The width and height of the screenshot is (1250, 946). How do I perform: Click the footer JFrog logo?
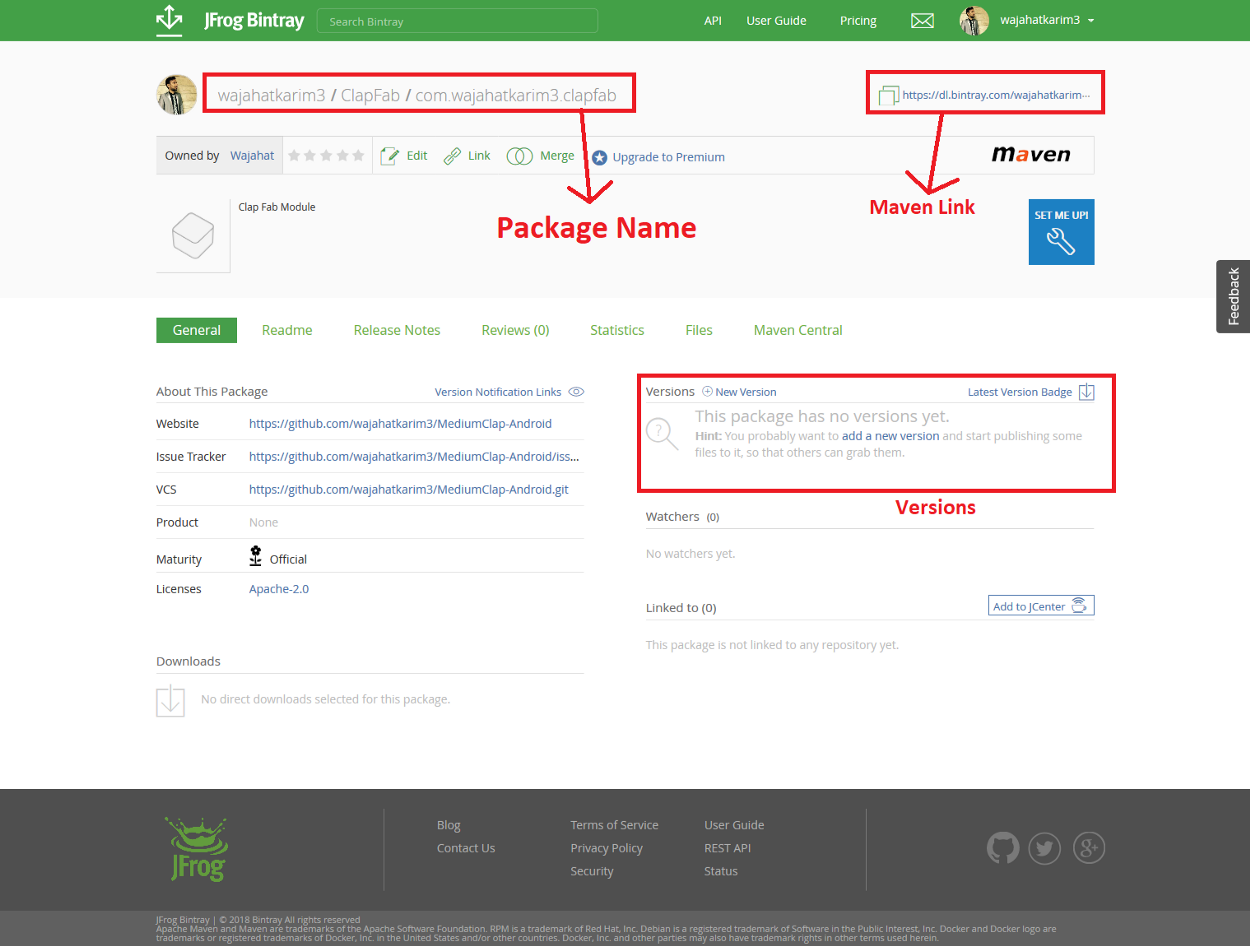coord(196,848)
